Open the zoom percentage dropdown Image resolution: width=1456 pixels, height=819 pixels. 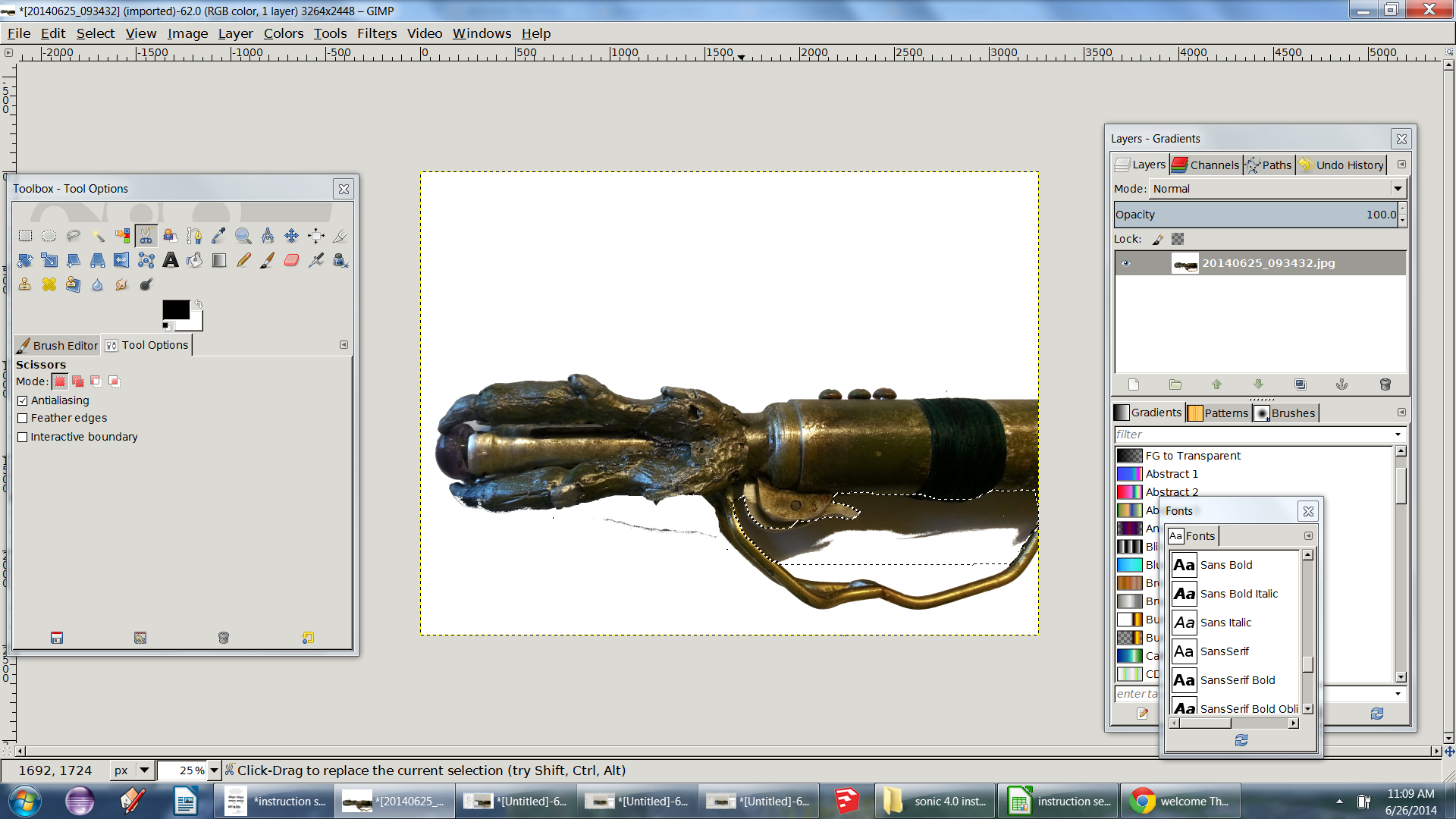pos(214,770)
